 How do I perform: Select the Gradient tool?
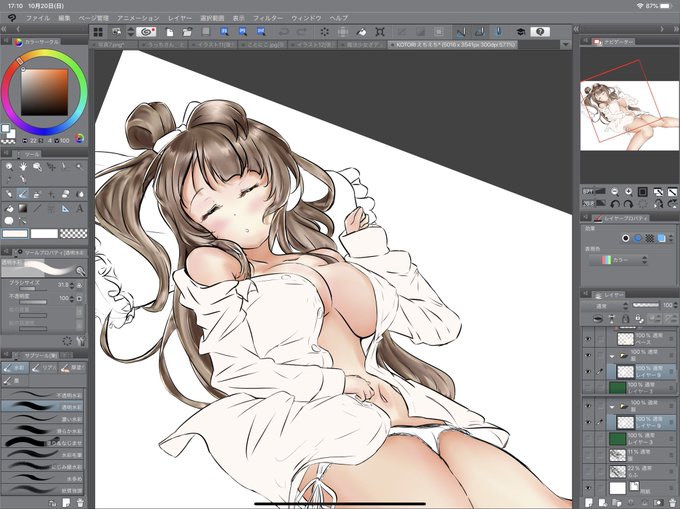pyautogui.click(x=23, y=209)
